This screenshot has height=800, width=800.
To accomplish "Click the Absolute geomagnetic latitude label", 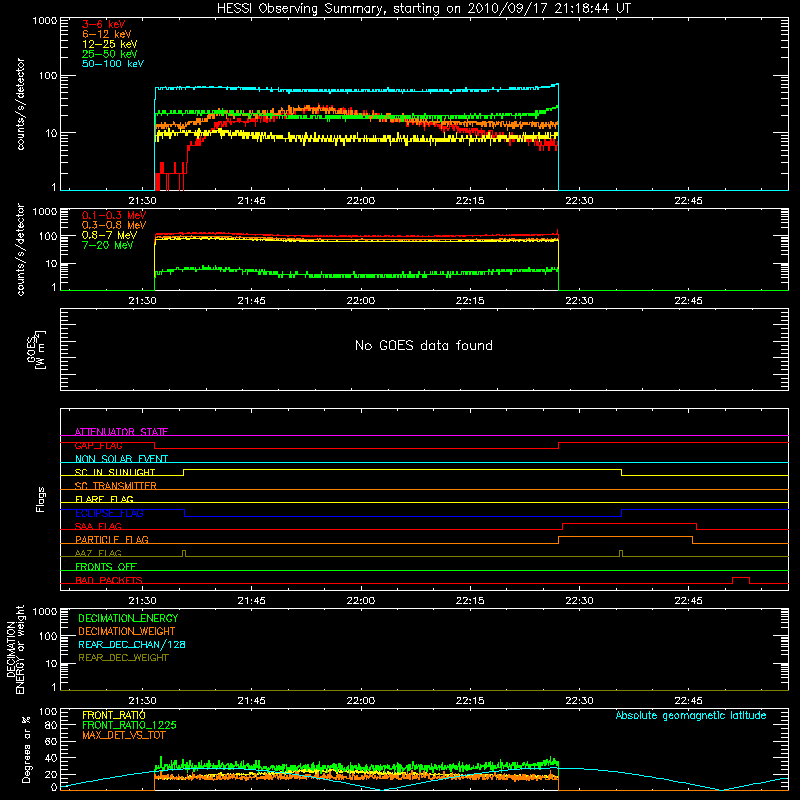I will [x=691, y=715].
